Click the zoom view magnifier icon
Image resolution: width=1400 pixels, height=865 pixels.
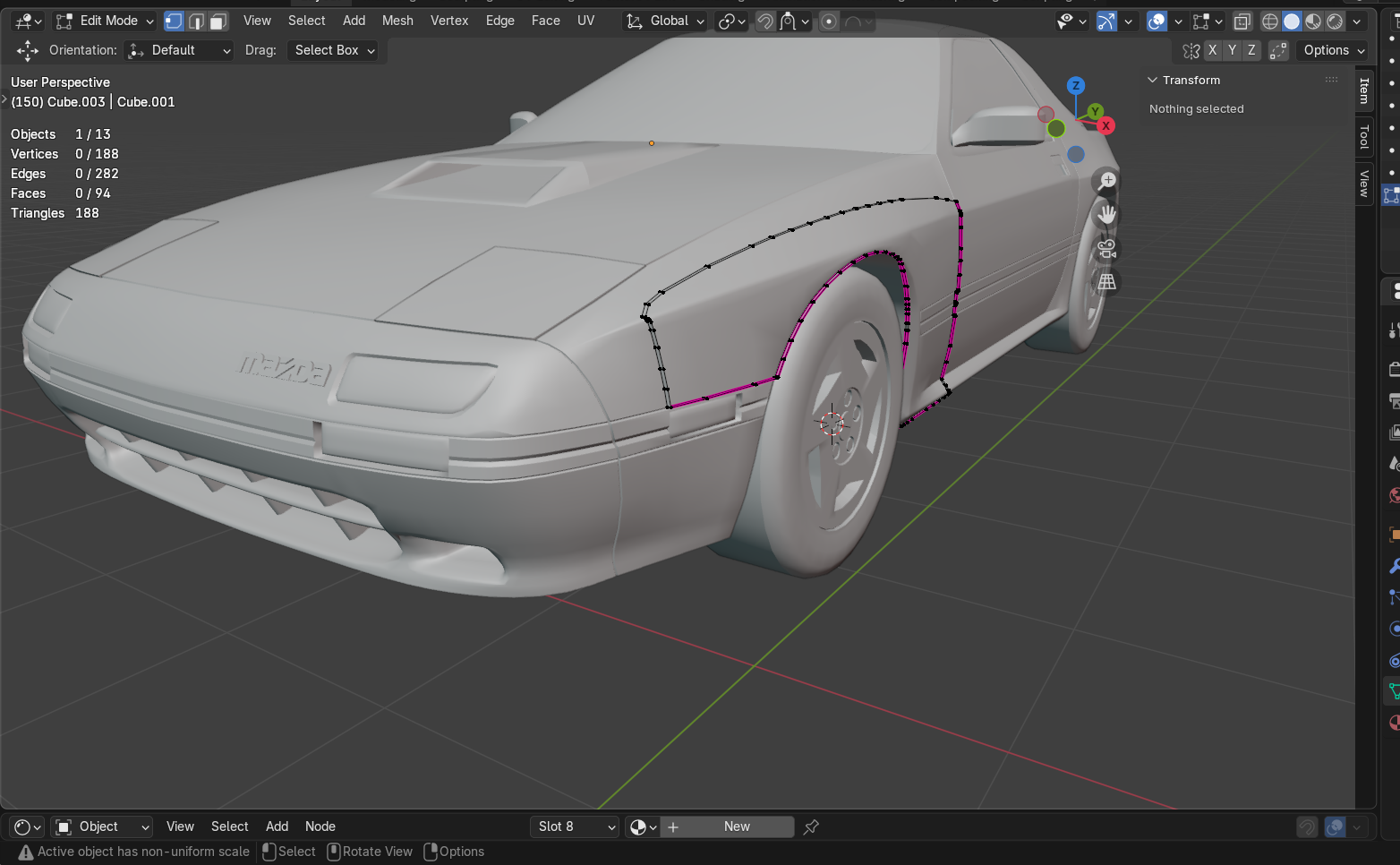coord(1107,181)
